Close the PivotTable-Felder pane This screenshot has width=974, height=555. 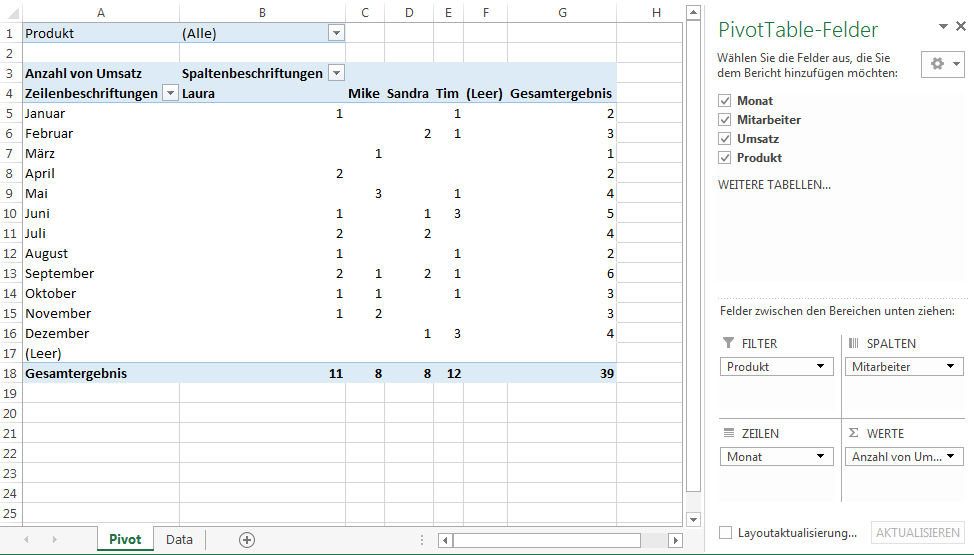pyautogui.click(x=961, y=26)
